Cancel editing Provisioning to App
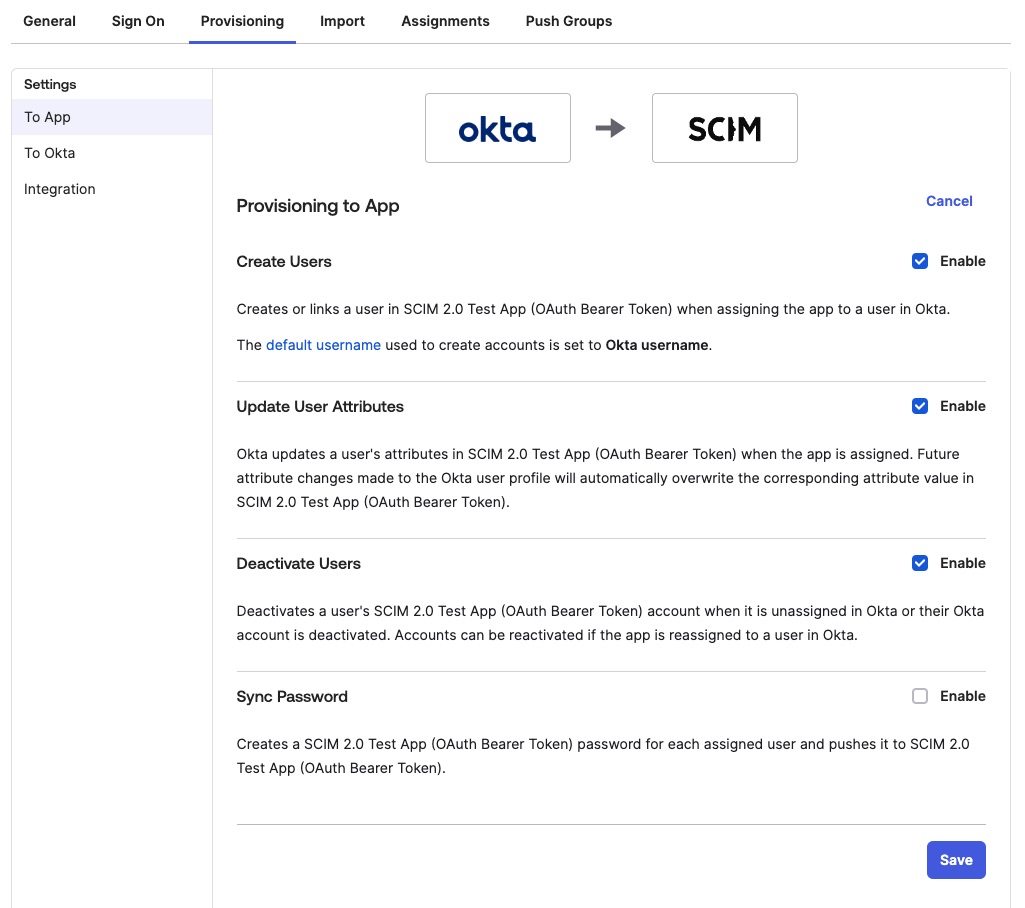This screenshot has height=908, width=1025. click(949, 201)
